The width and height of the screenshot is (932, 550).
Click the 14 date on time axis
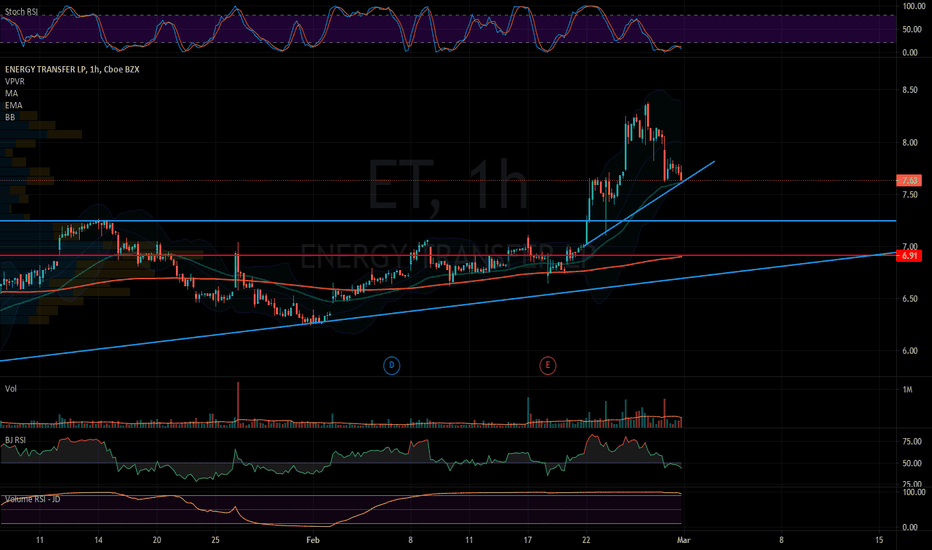[x=98, y=540]
